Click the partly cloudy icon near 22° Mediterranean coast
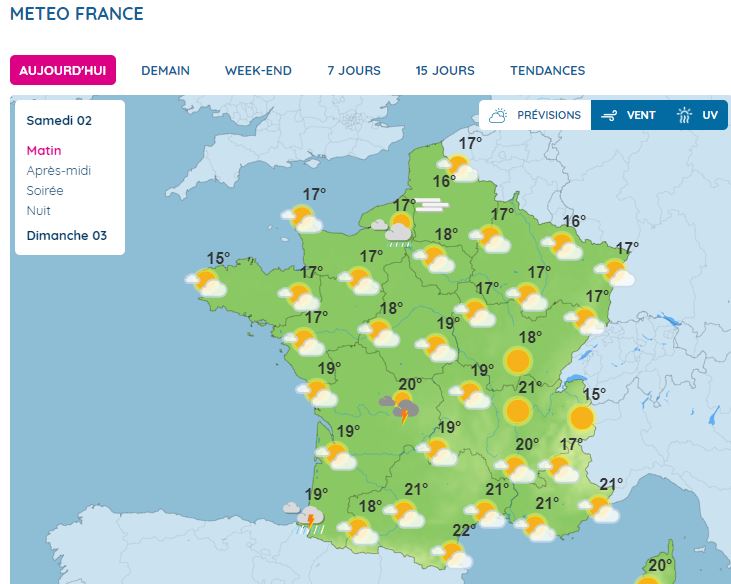731x584 pixels. coord(452,554)
